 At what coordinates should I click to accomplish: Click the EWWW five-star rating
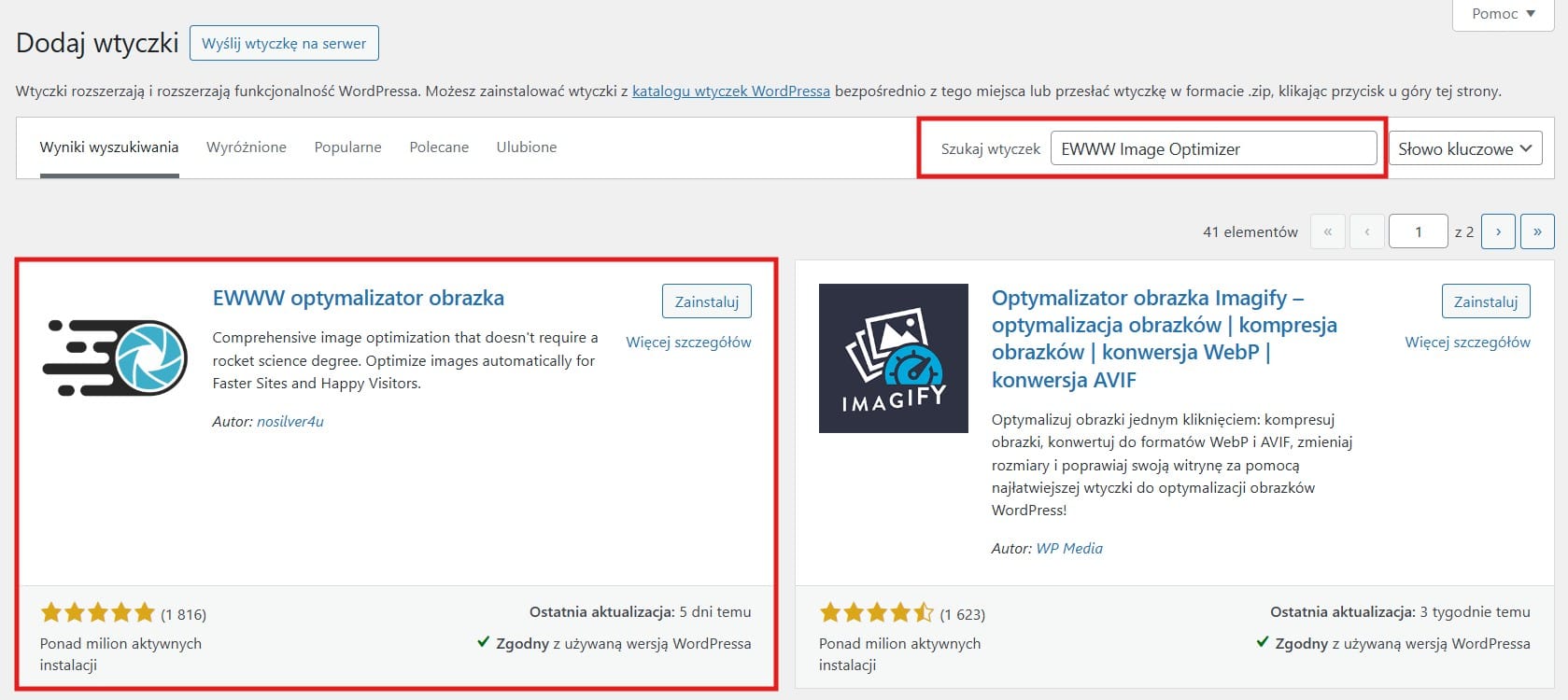coord(97,613)
